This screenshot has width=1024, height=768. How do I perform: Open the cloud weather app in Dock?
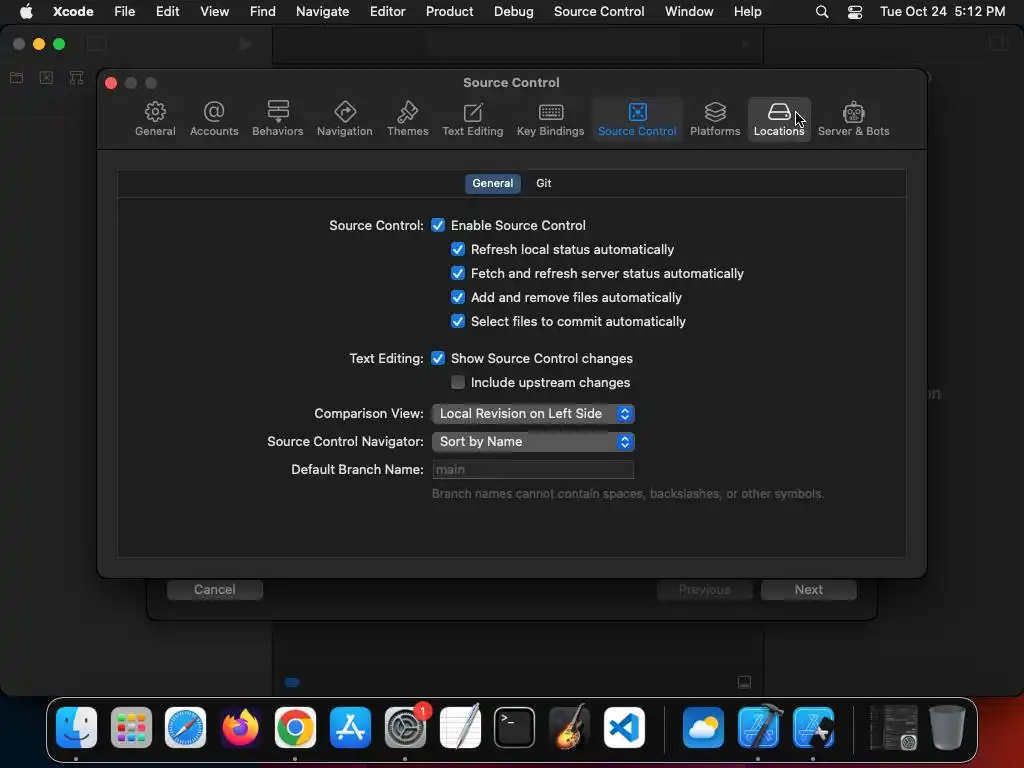[703, 727]
